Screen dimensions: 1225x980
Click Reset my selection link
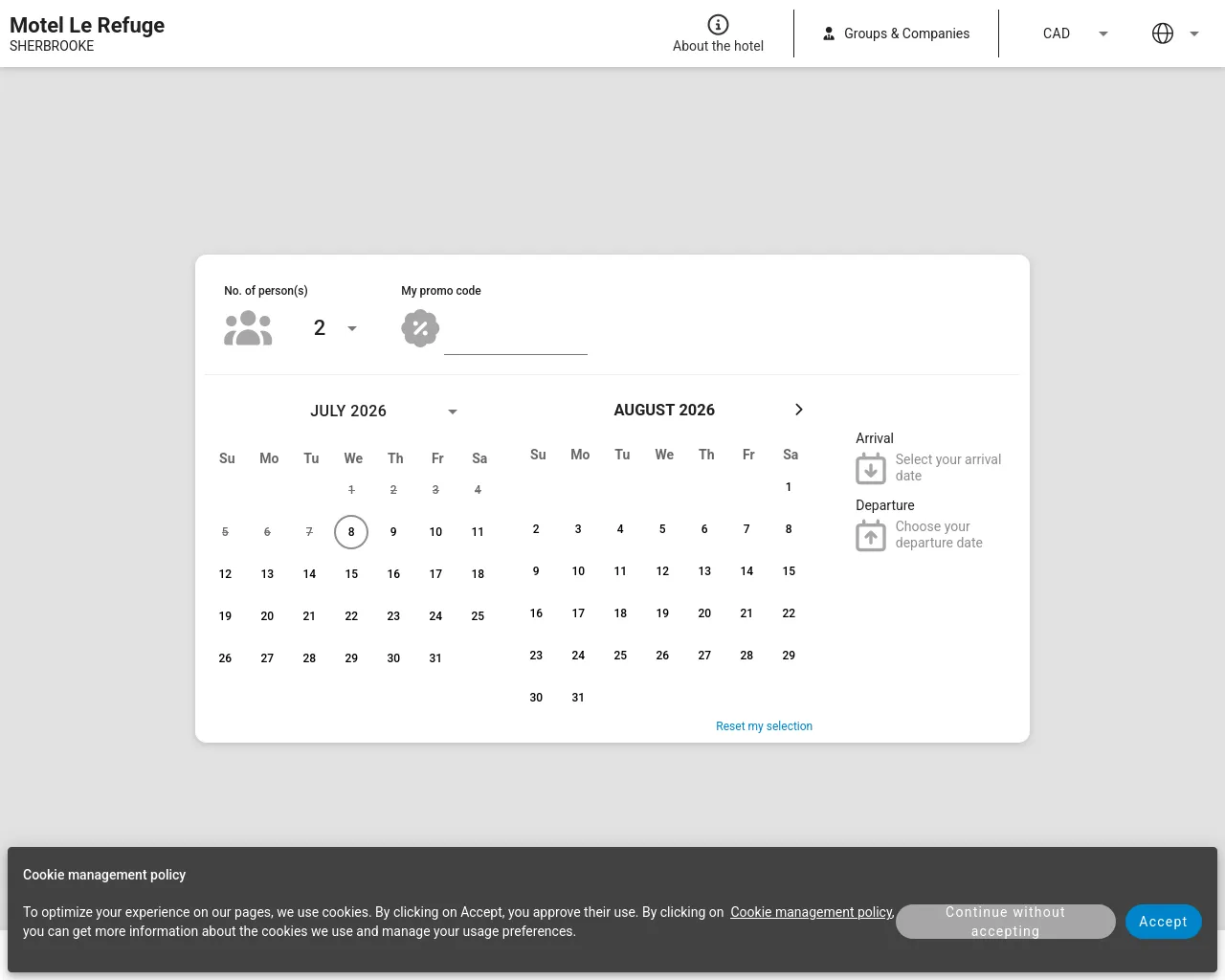764,726
